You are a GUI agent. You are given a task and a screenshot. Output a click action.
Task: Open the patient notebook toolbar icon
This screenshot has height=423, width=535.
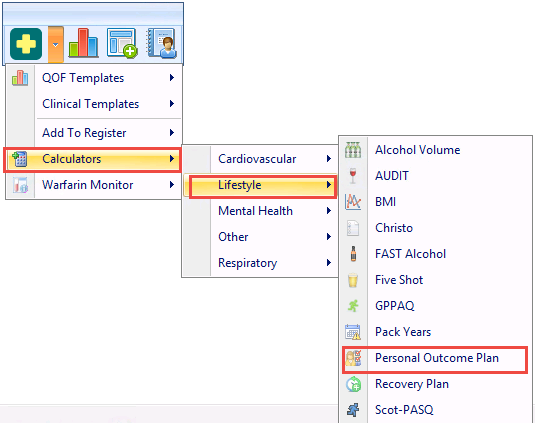(162, 43)
